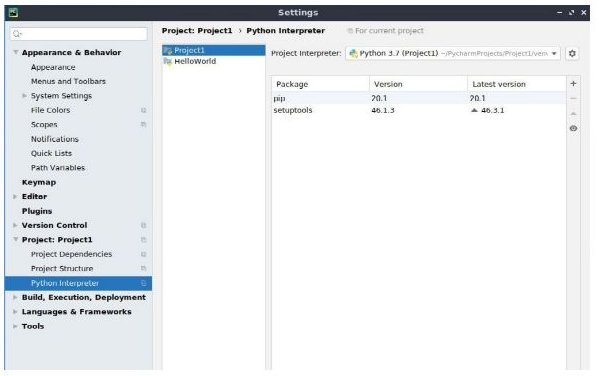Click pip latest version 20.1 cell

click(478, 99)
